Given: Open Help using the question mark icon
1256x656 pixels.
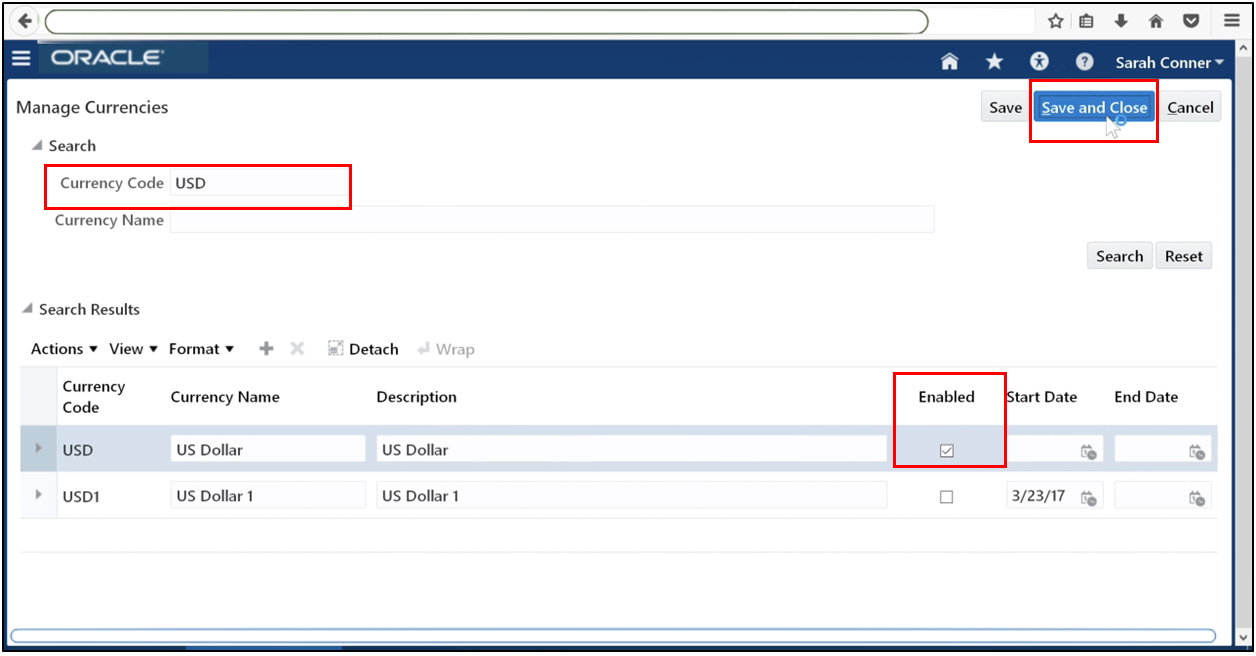Looking at the screenshot, I should [x=1084, y=61].
